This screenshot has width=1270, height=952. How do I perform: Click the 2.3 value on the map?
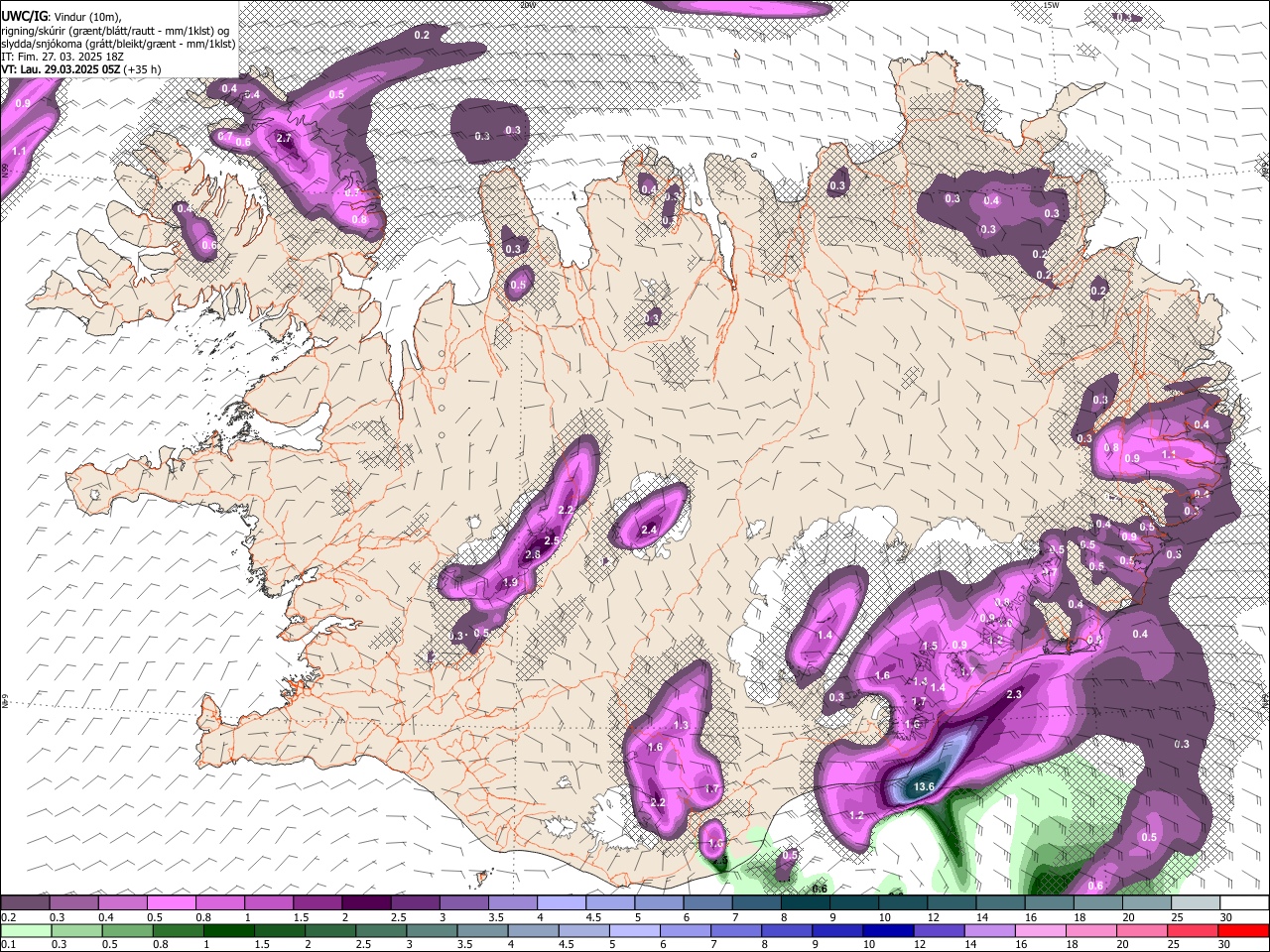coord(1014,694)
